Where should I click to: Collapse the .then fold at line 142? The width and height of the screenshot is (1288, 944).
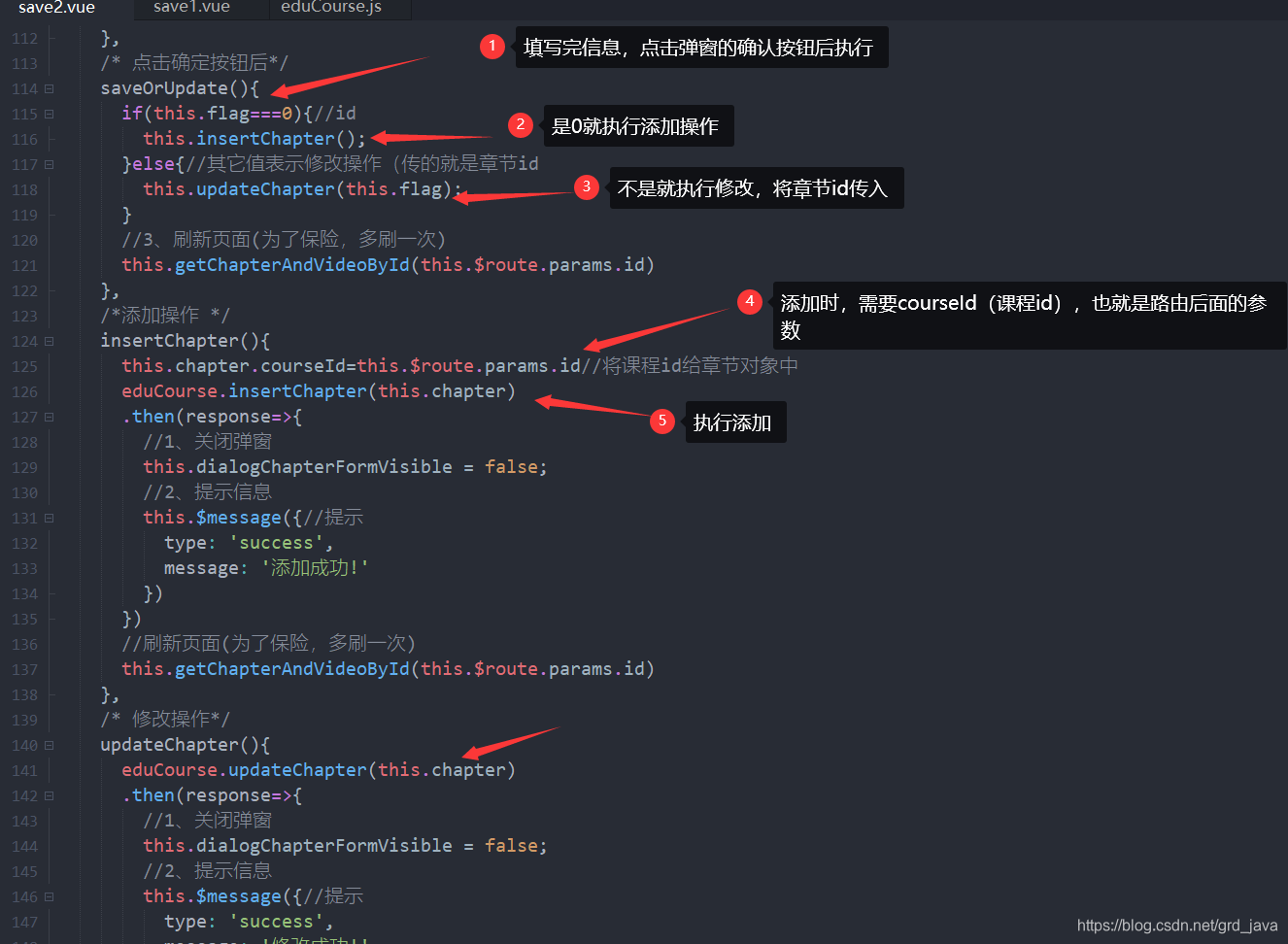point(49,795)
